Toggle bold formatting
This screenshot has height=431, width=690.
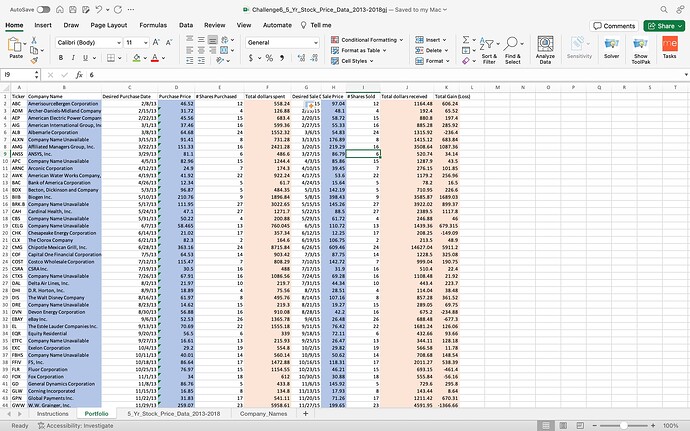(x=61, y=58)
